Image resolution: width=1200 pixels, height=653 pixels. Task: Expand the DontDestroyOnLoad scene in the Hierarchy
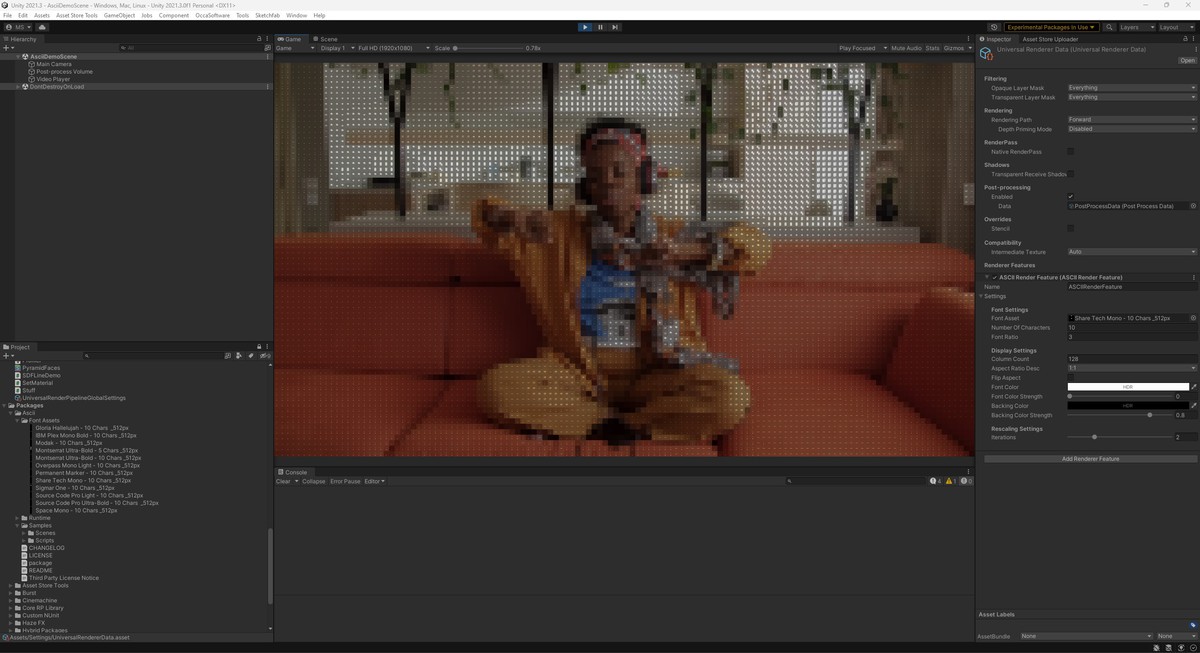(18, 87)
